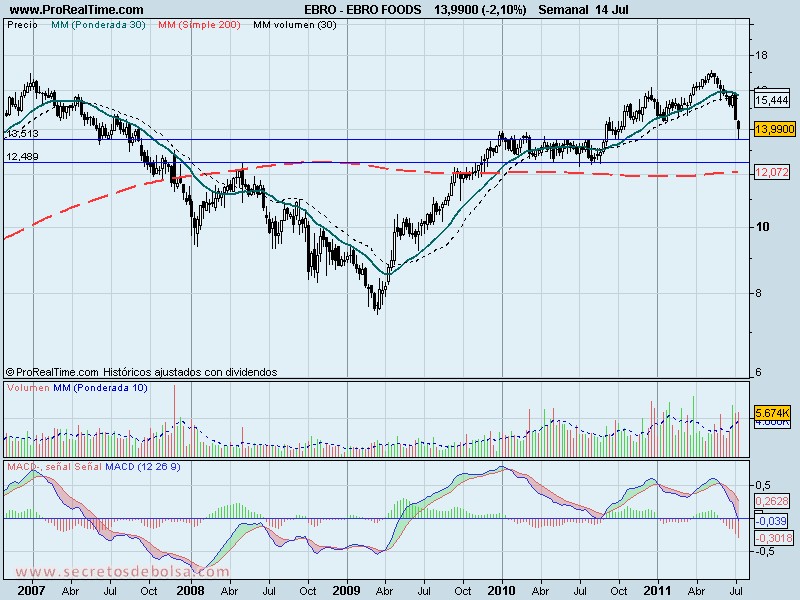Click the 13,513 horizontal line label

pyautogui.click(x=22, y=134)
